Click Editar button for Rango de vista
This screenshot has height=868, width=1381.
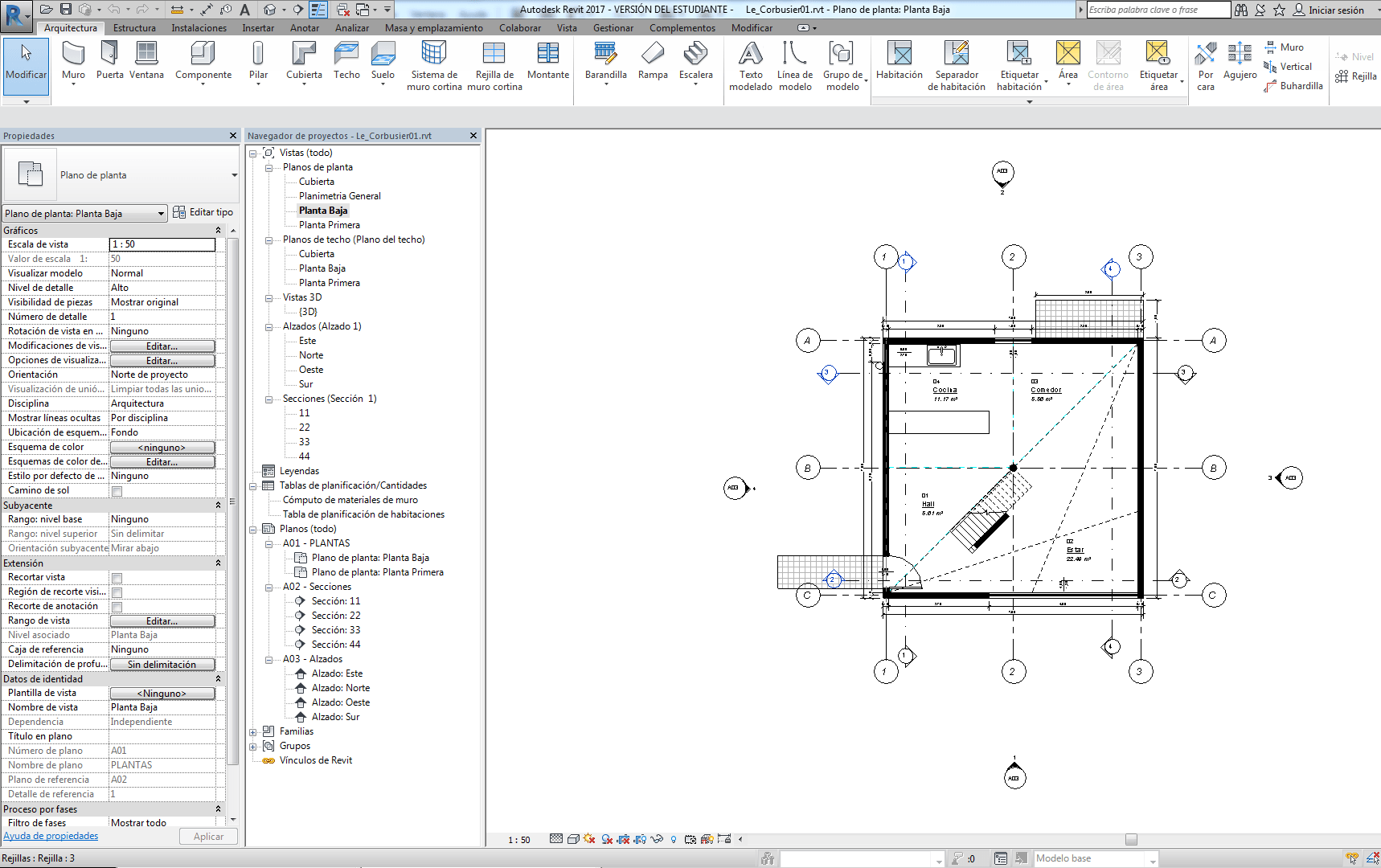point(162,621)
